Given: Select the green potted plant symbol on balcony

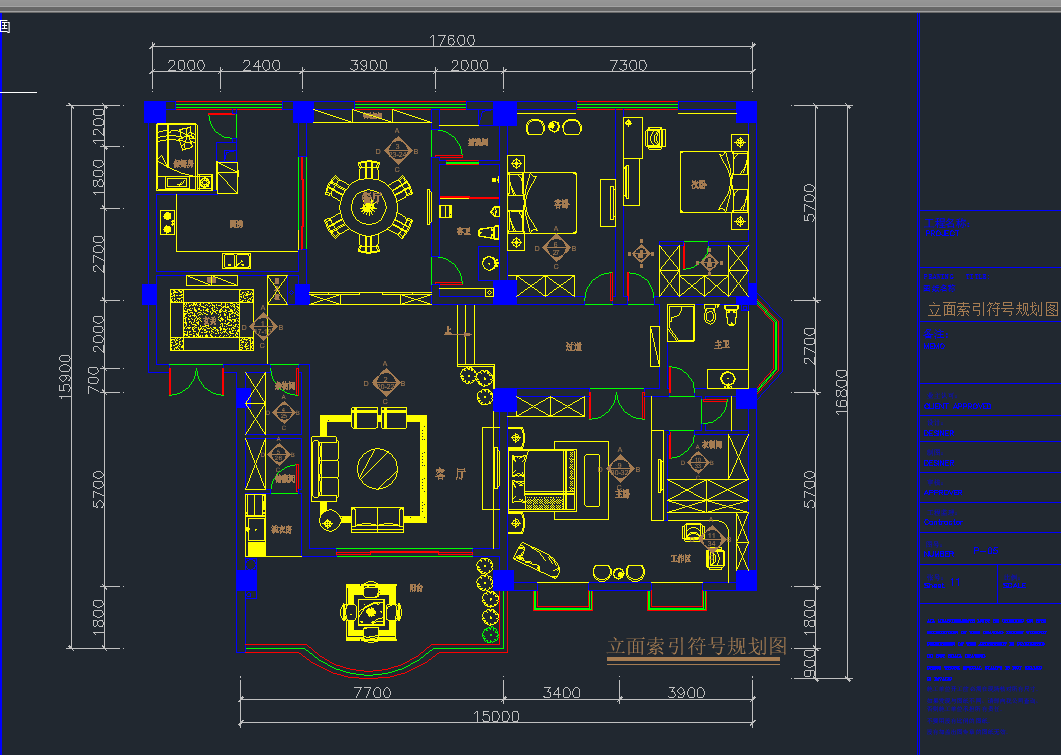Looking at the screenshot, I should tap(490, 635).
